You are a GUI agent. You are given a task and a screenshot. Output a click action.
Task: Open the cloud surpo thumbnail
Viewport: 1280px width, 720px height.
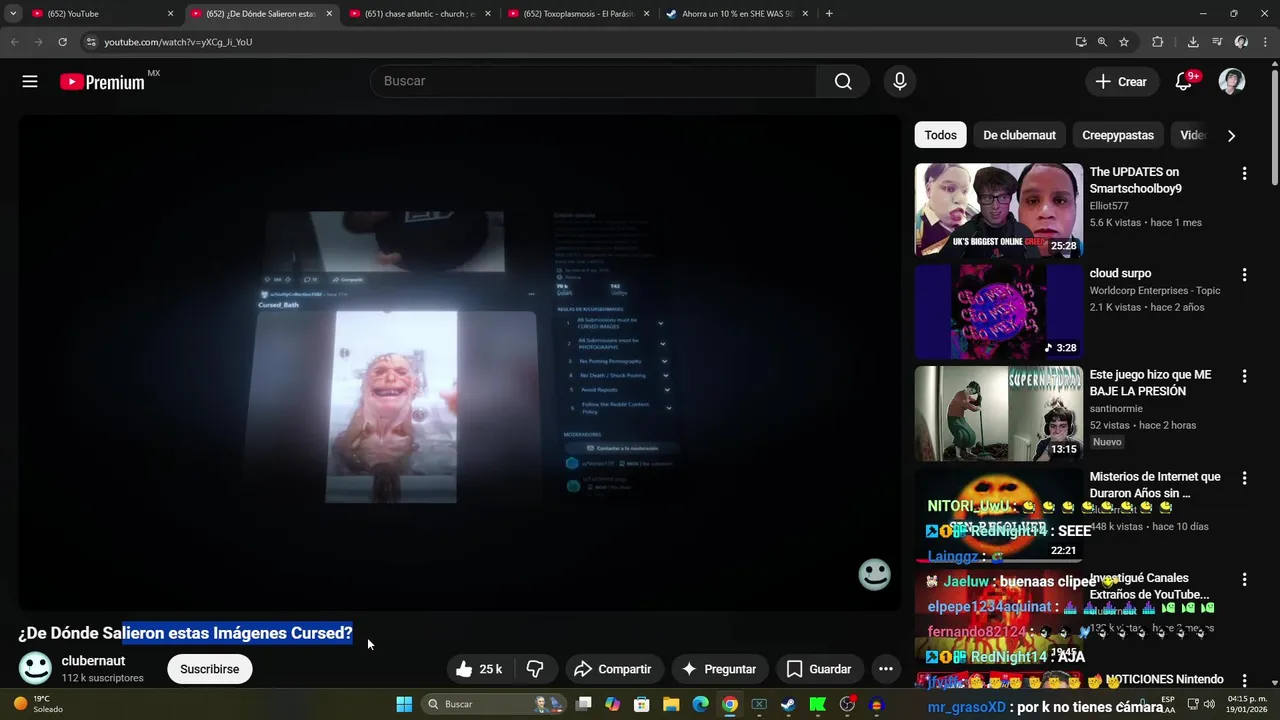point(998,311)
